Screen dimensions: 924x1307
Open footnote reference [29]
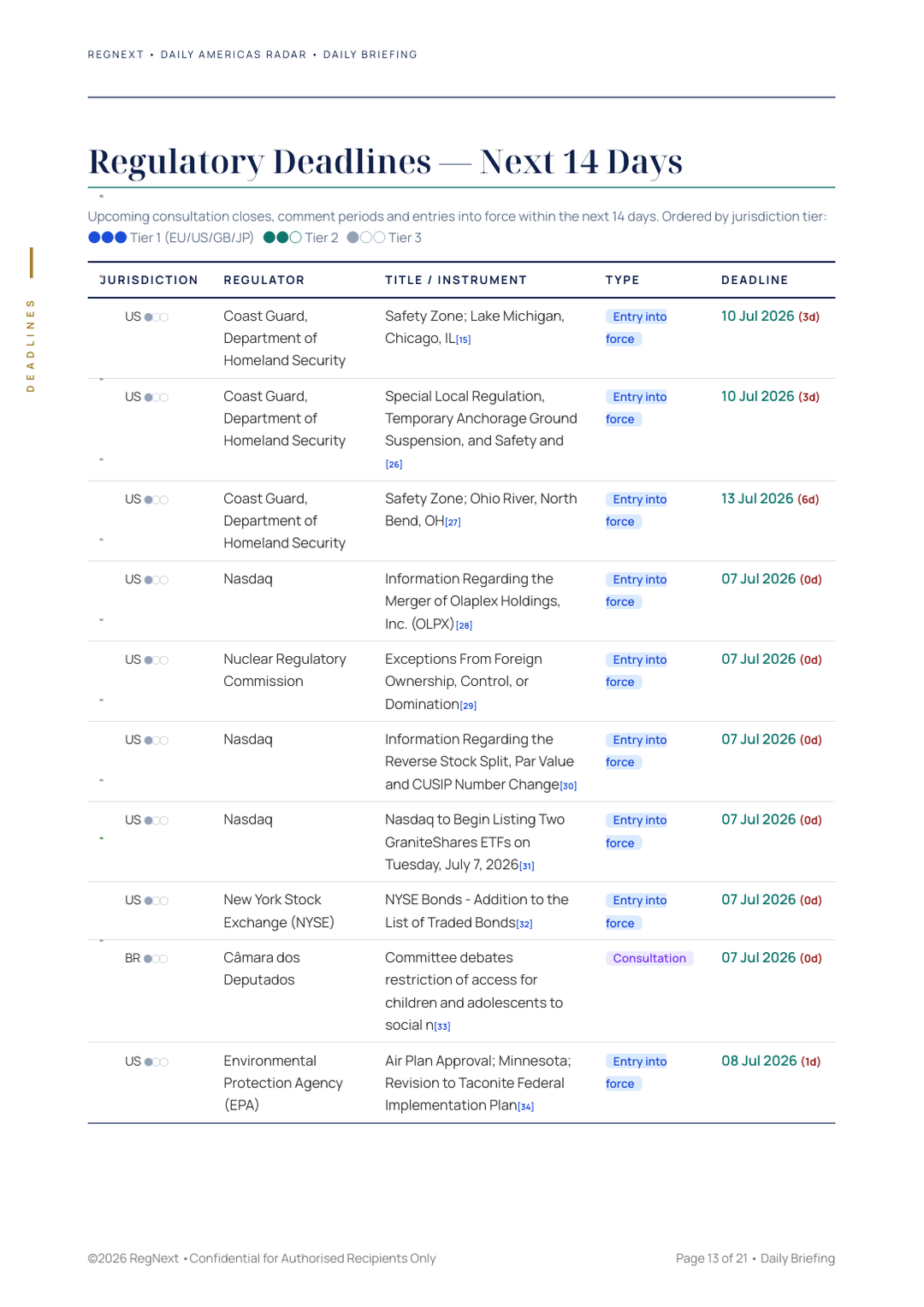[468, 706]
